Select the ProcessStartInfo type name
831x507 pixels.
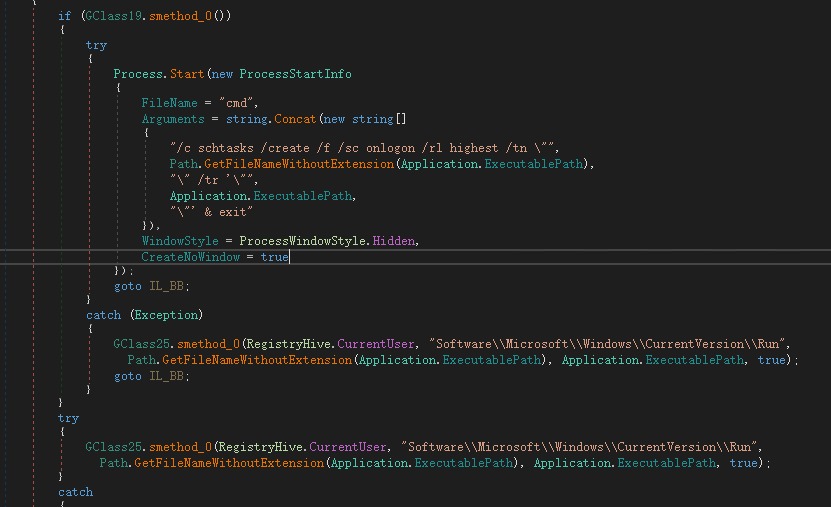tap(295, 74)
